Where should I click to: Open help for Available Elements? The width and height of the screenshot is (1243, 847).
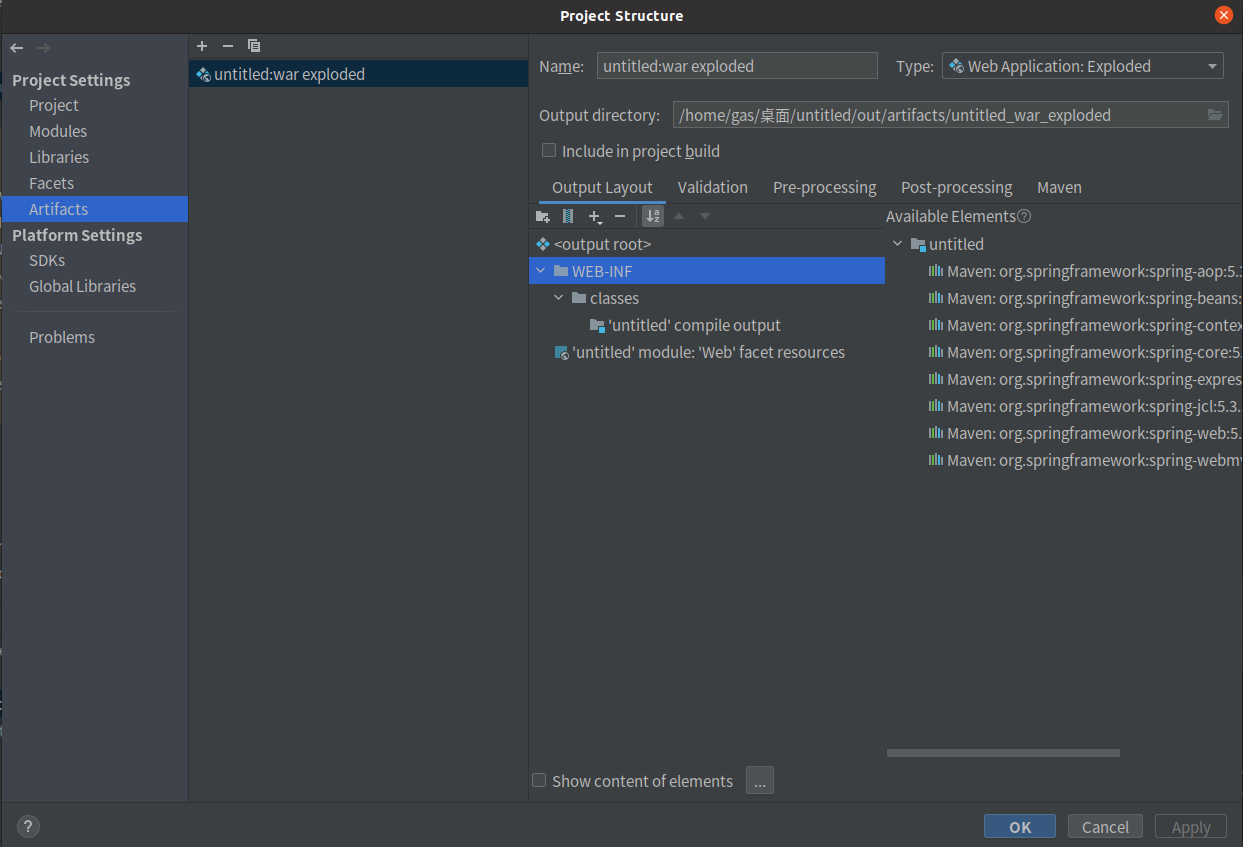1024,216
